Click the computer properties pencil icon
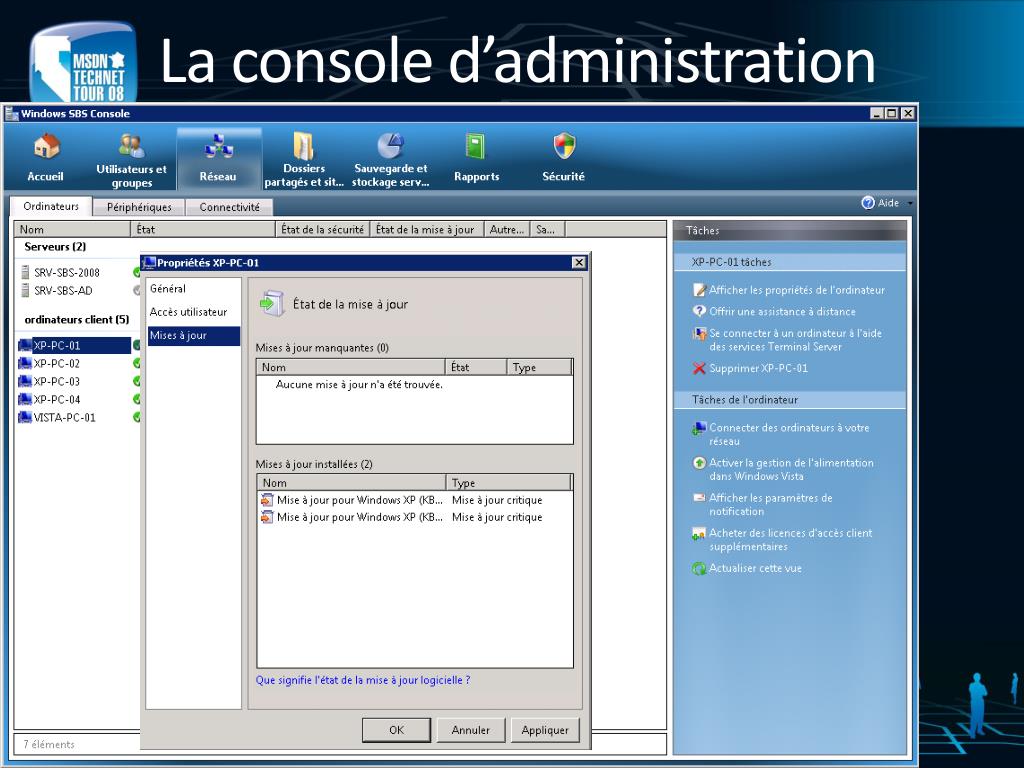Image resolution: width=1024 pixels, height=768 pixels. point(699,289)
